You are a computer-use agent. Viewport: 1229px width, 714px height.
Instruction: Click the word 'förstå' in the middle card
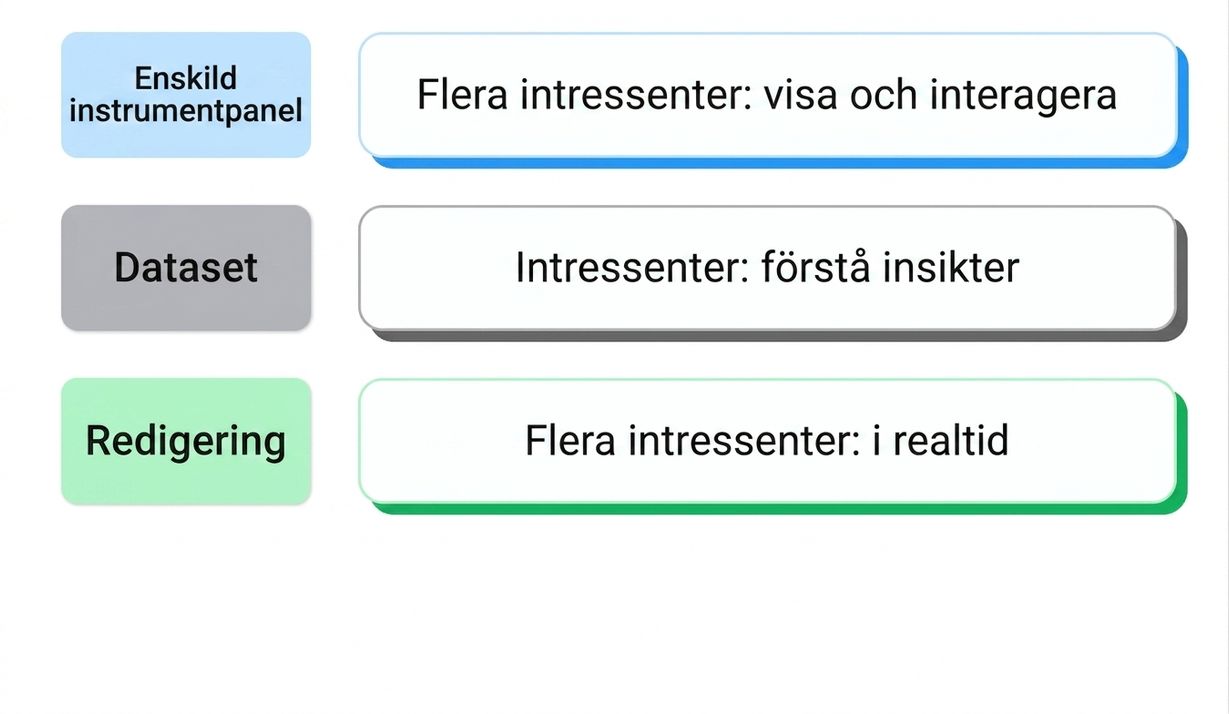pos(810,267)
